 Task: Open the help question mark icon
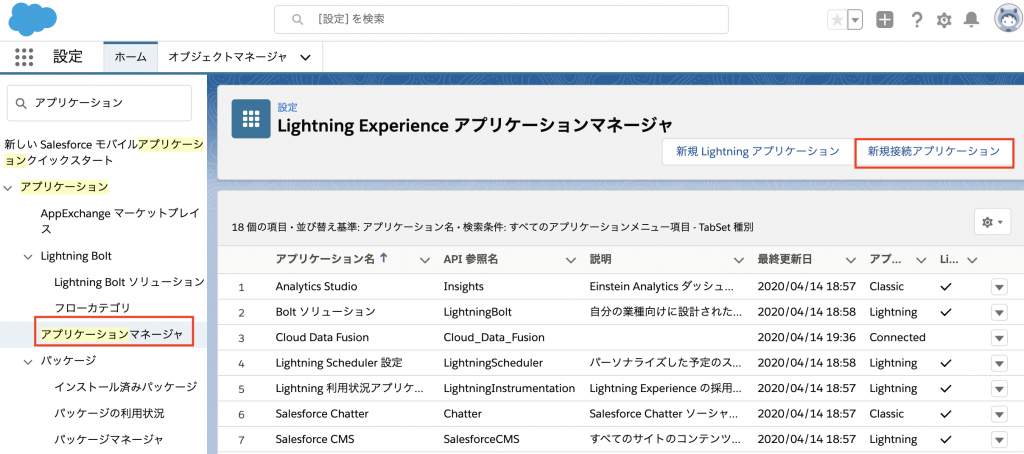click(916, 20)
